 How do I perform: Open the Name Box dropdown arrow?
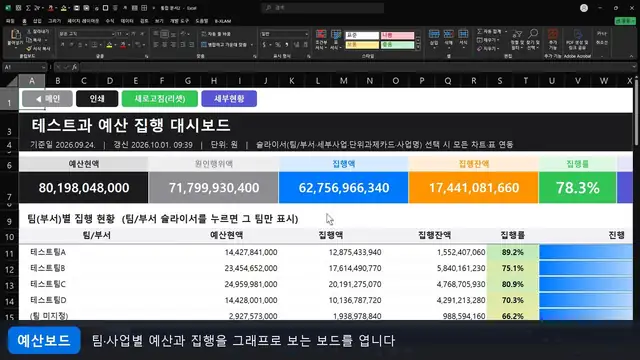(x=43, y=67)
